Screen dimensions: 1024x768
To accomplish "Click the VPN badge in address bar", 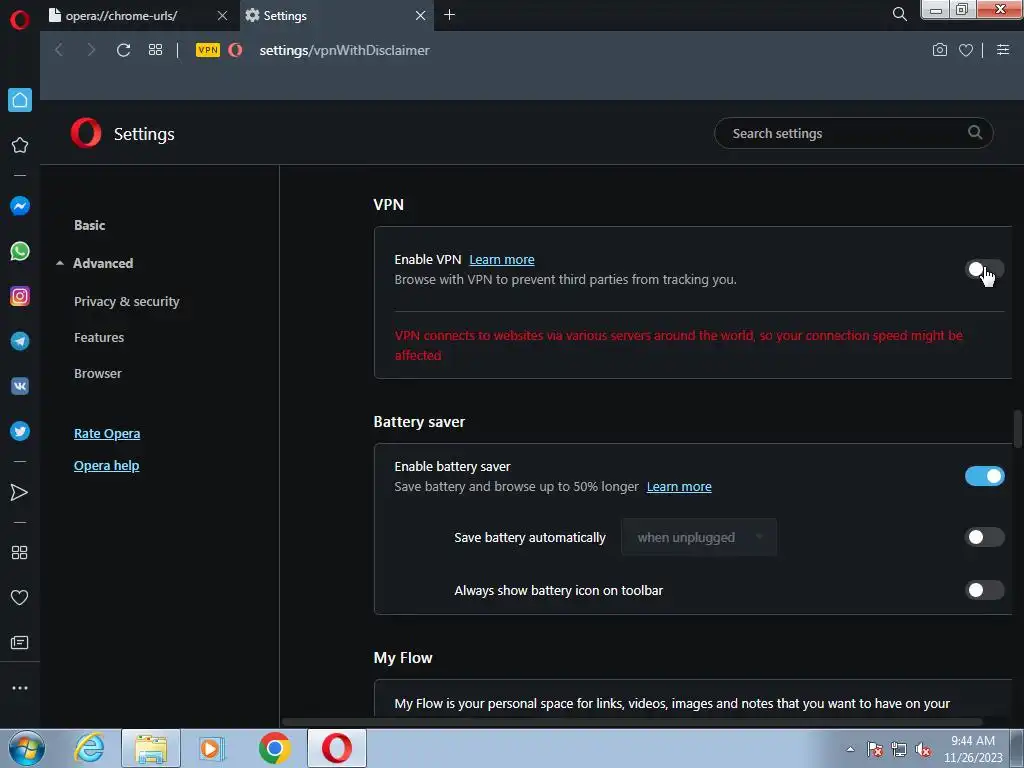I will click(208, 50).
